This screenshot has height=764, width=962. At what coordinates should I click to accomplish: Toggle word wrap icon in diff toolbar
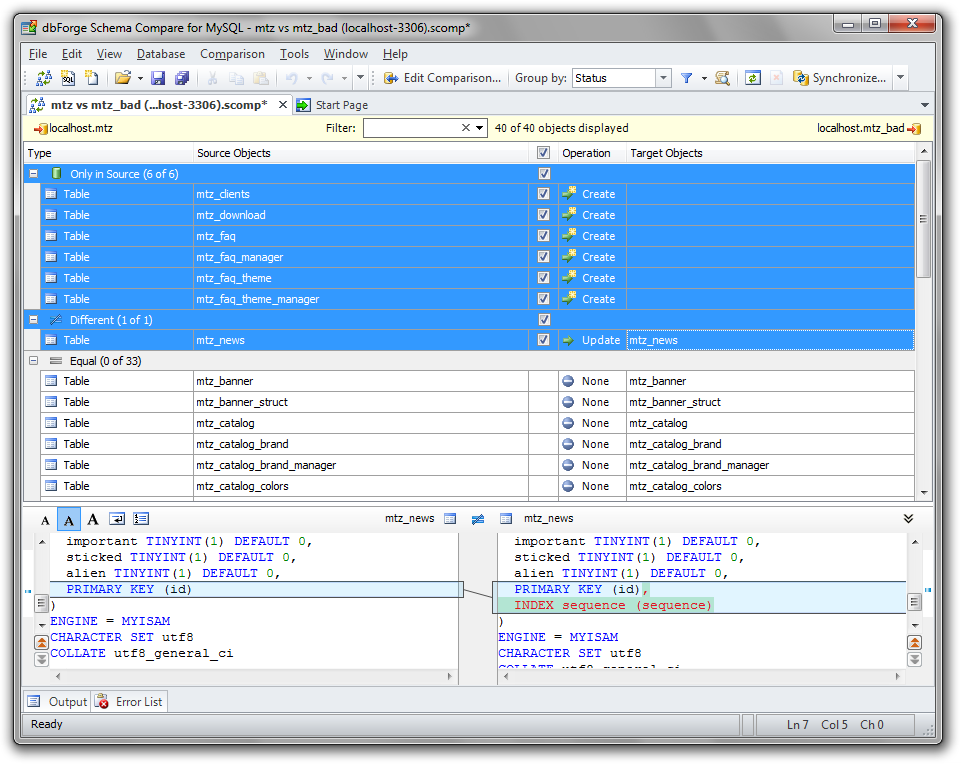[117, 519]
